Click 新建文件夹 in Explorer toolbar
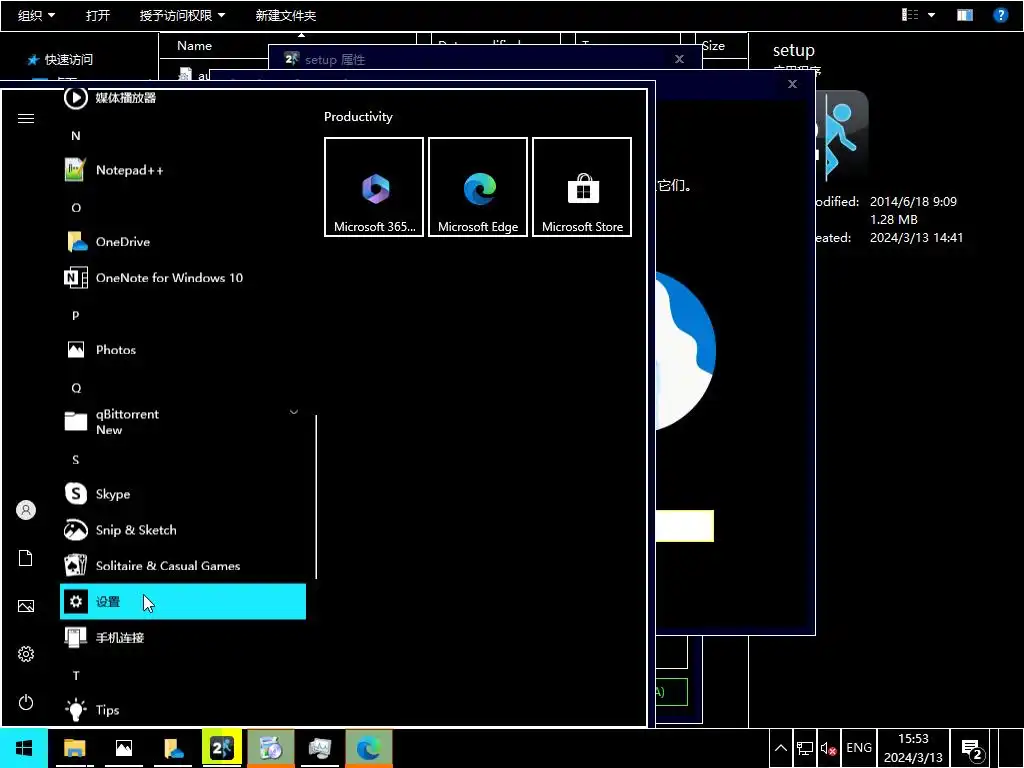1024x768 pixels. [x=285, y=15]
